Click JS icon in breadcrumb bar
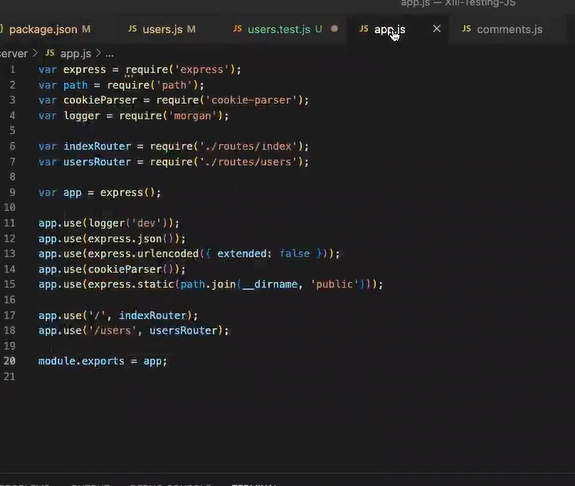This screenshot has width=575, height=486. click(50, 53)
